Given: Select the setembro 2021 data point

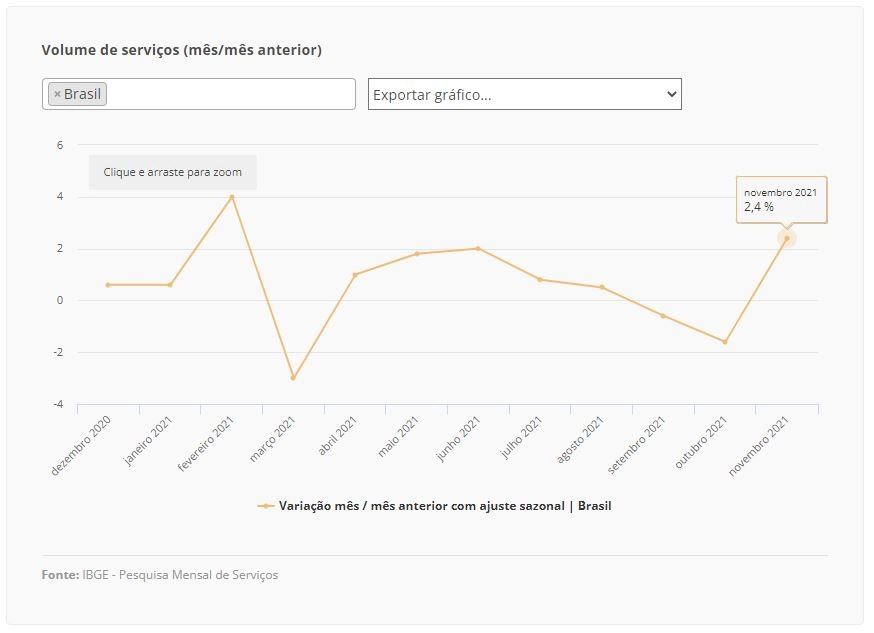Looking at the screenshot, I should pyautogui.click(x=663, y=316).
